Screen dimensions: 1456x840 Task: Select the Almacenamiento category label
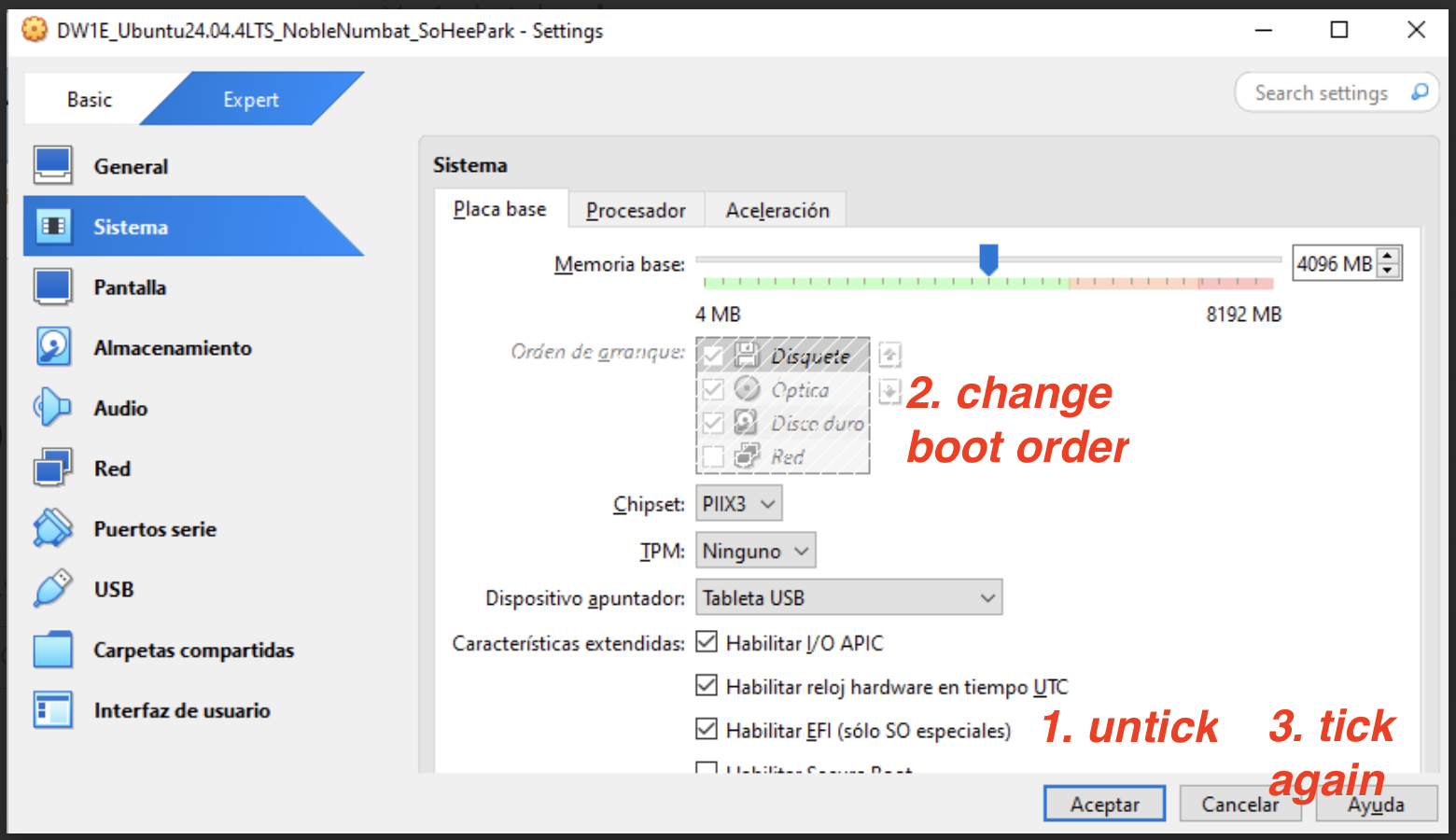coord(173,347)
